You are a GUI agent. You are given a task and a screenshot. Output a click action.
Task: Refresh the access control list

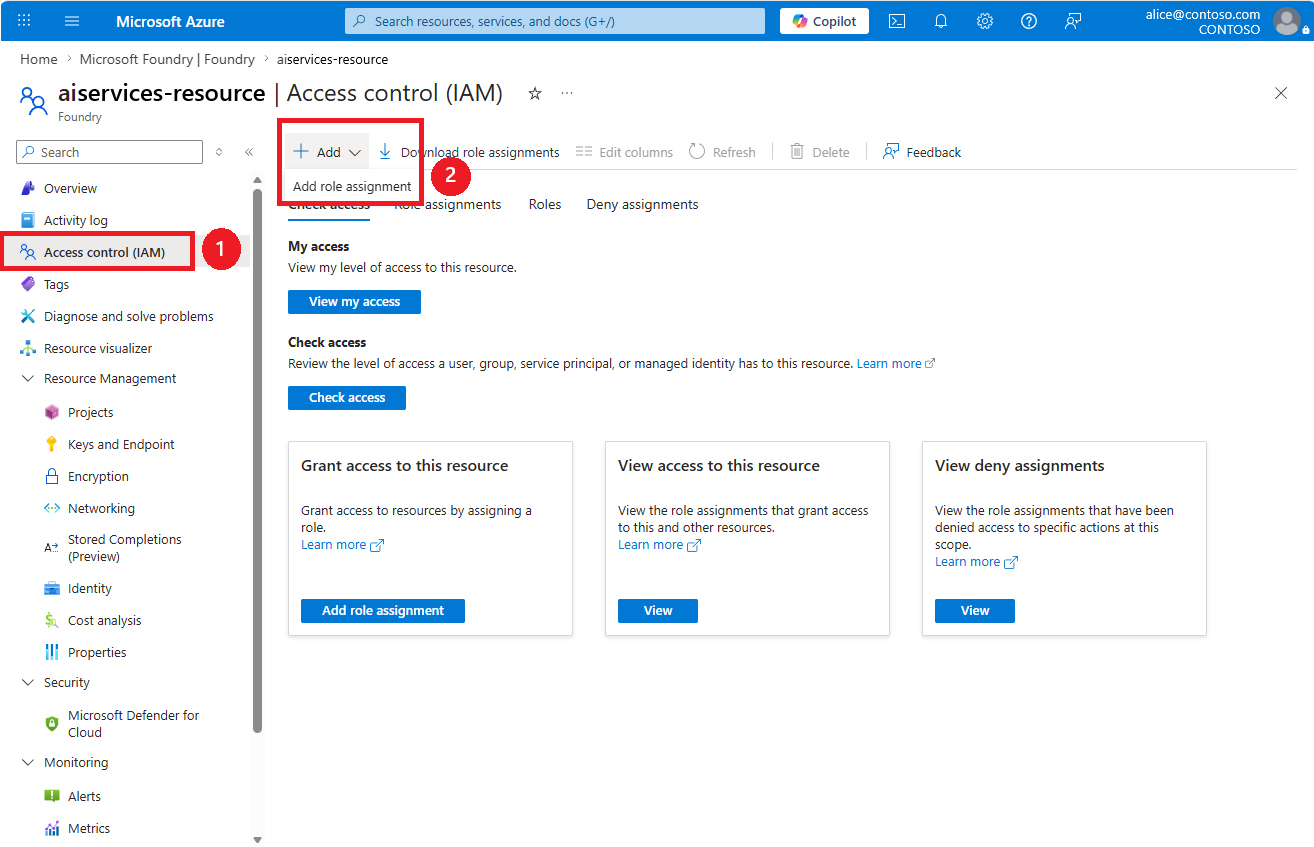point(722,152)
